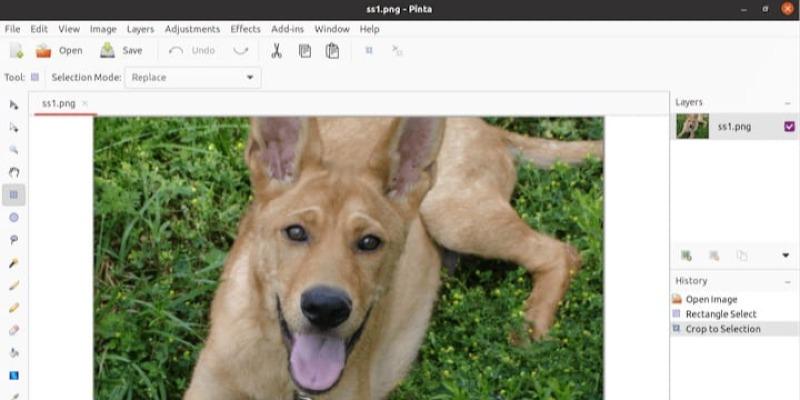
Task: Click the Open button
Action: [59, 51]
